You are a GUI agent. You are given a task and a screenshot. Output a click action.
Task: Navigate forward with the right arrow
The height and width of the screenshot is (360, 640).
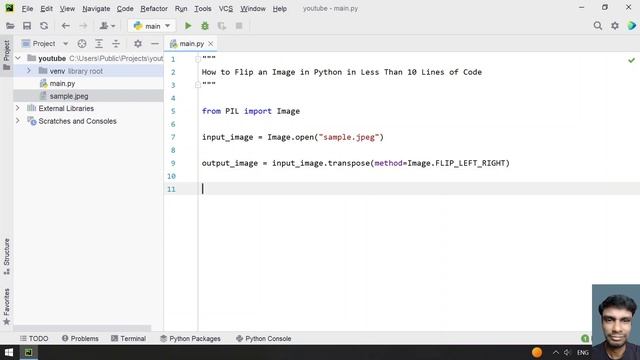[x=83, y=26]
